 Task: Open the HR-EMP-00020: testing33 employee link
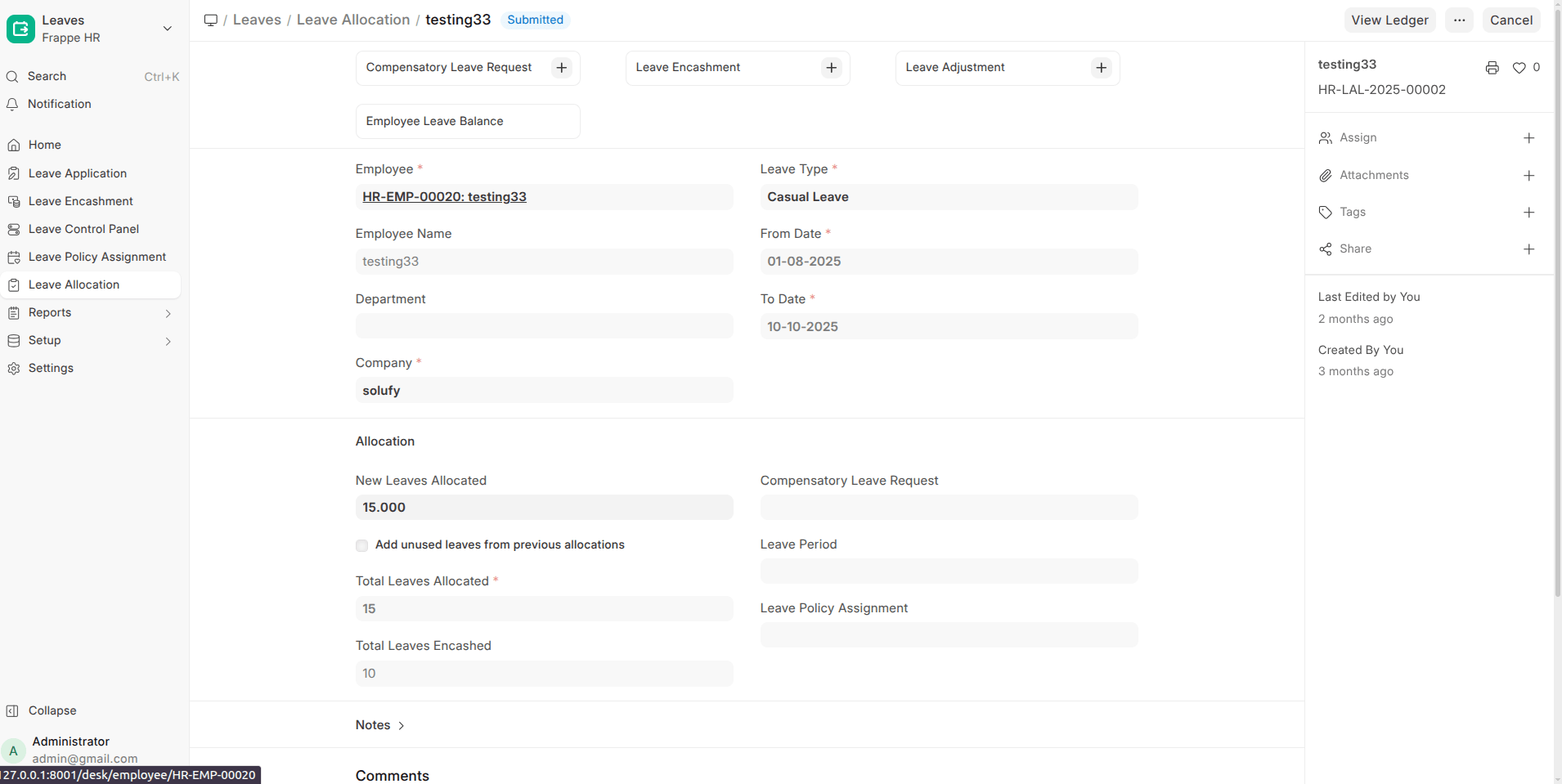[x=444, y=197]
